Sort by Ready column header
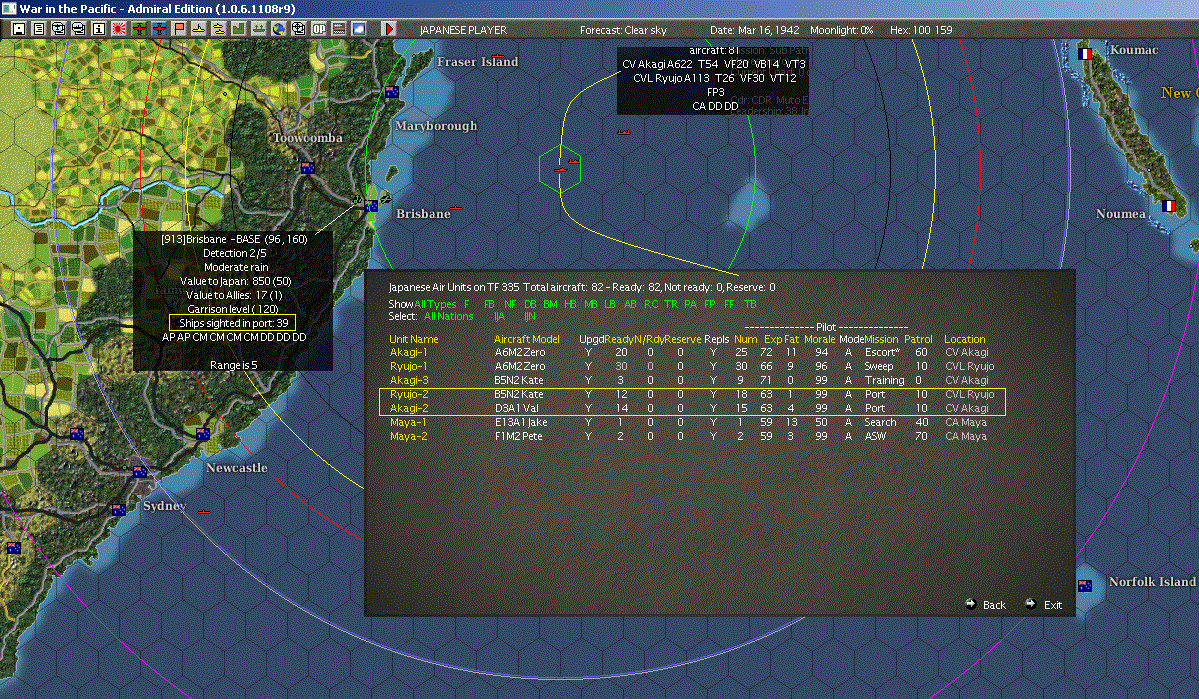Screen dimensions: 1199x699 tap(619, 339)
